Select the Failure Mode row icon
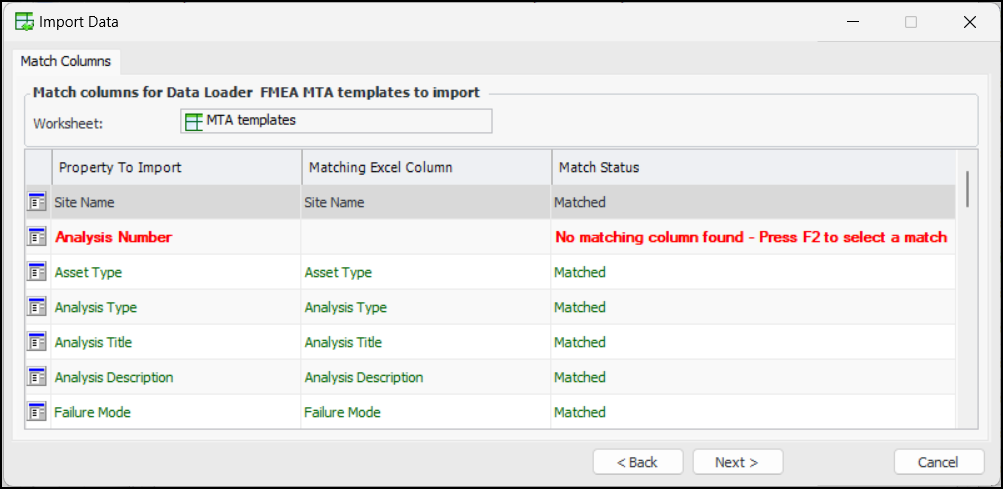The height and width of the screenshot is (489, 1003). pos(37,412)
